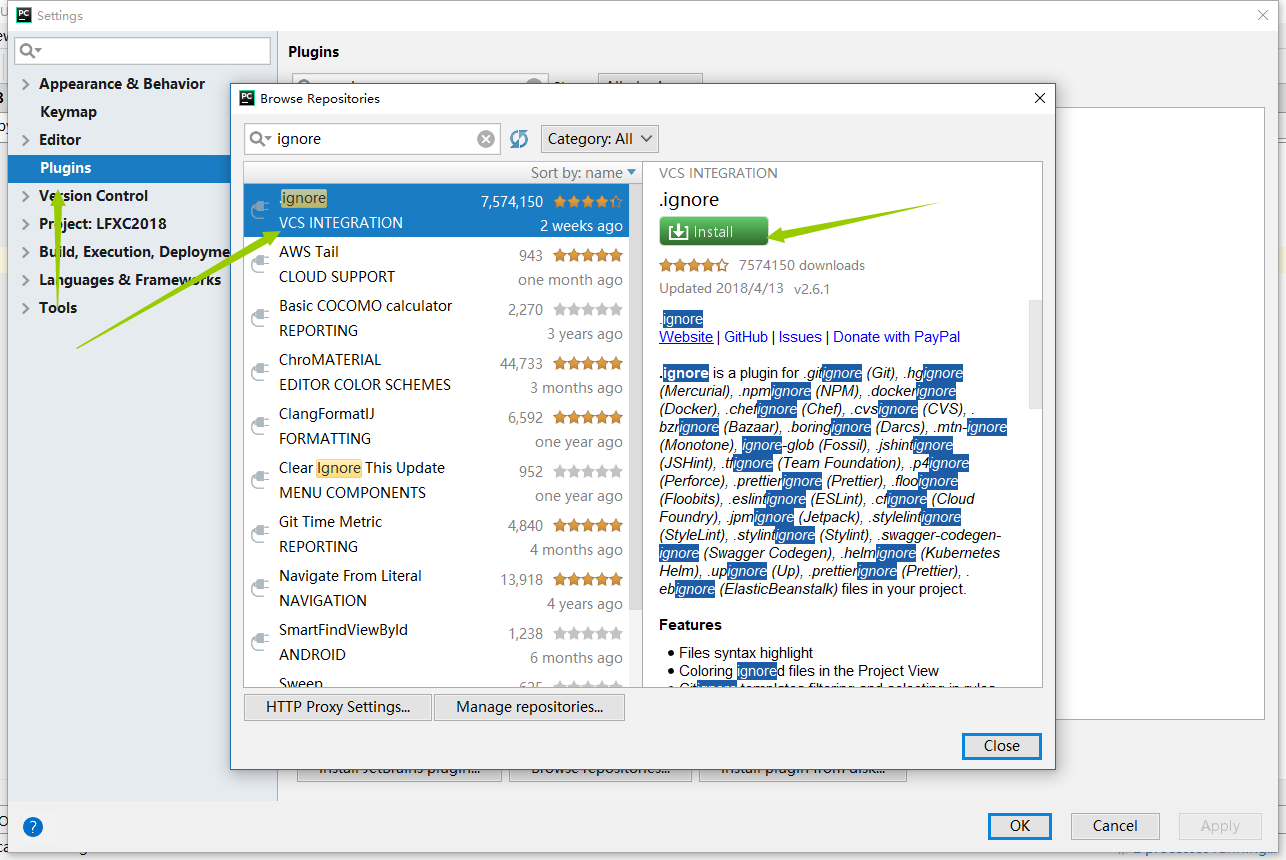Cancel the Settings dialog

click(1115, 826)
